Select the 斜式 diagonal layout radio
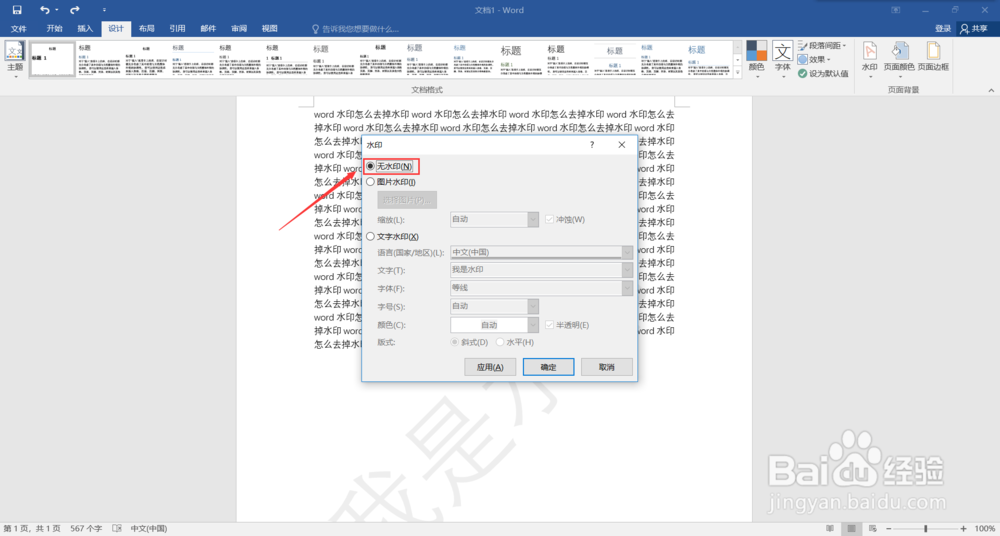This screenshot has height=536, width=1000. (455, 343)
